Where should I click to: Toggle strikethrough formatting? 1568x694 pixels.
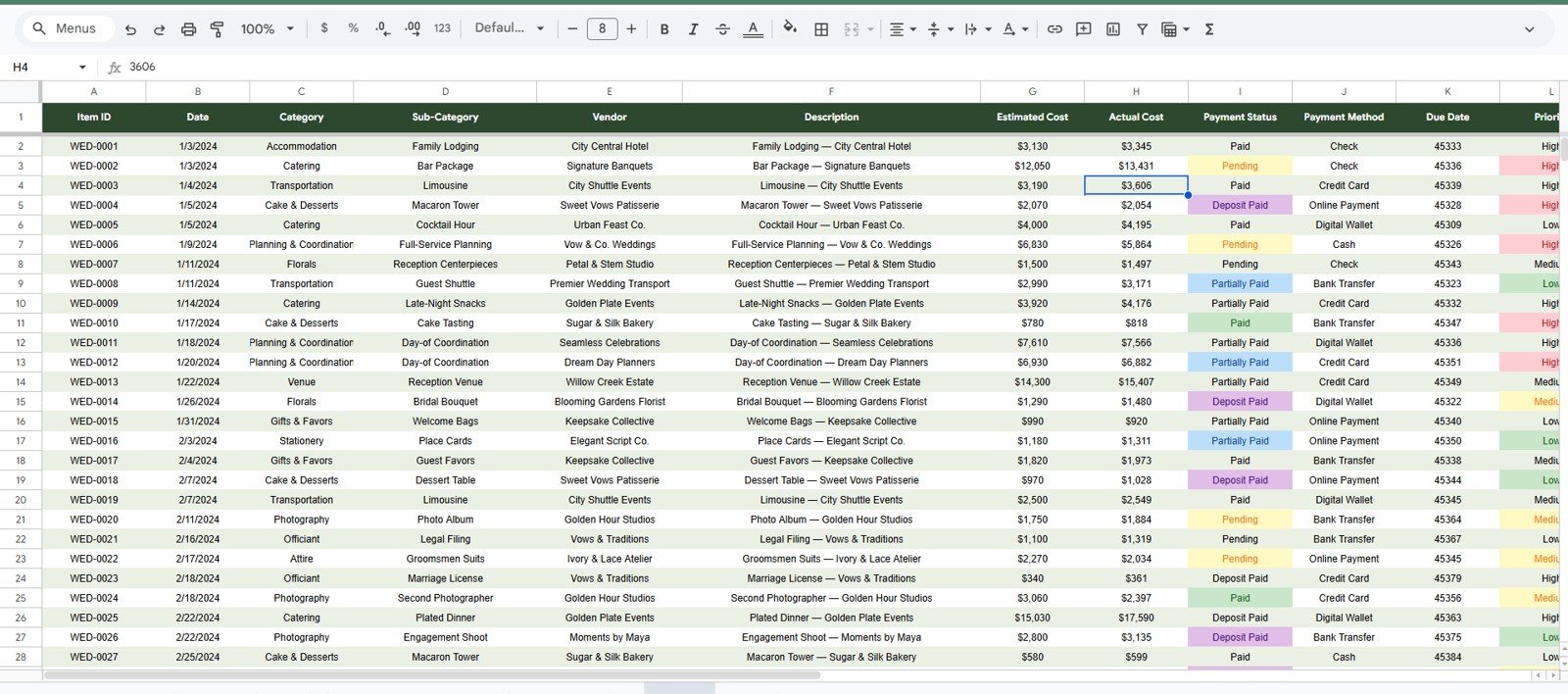tap(722, 29)
